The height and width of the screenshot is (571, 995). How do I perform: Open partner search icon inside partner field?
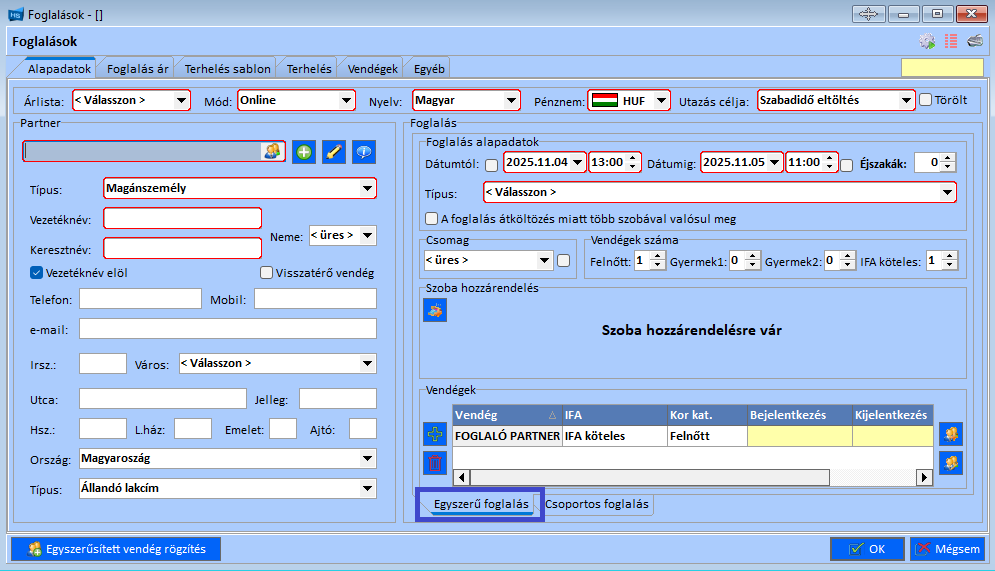tap(272, 151)
